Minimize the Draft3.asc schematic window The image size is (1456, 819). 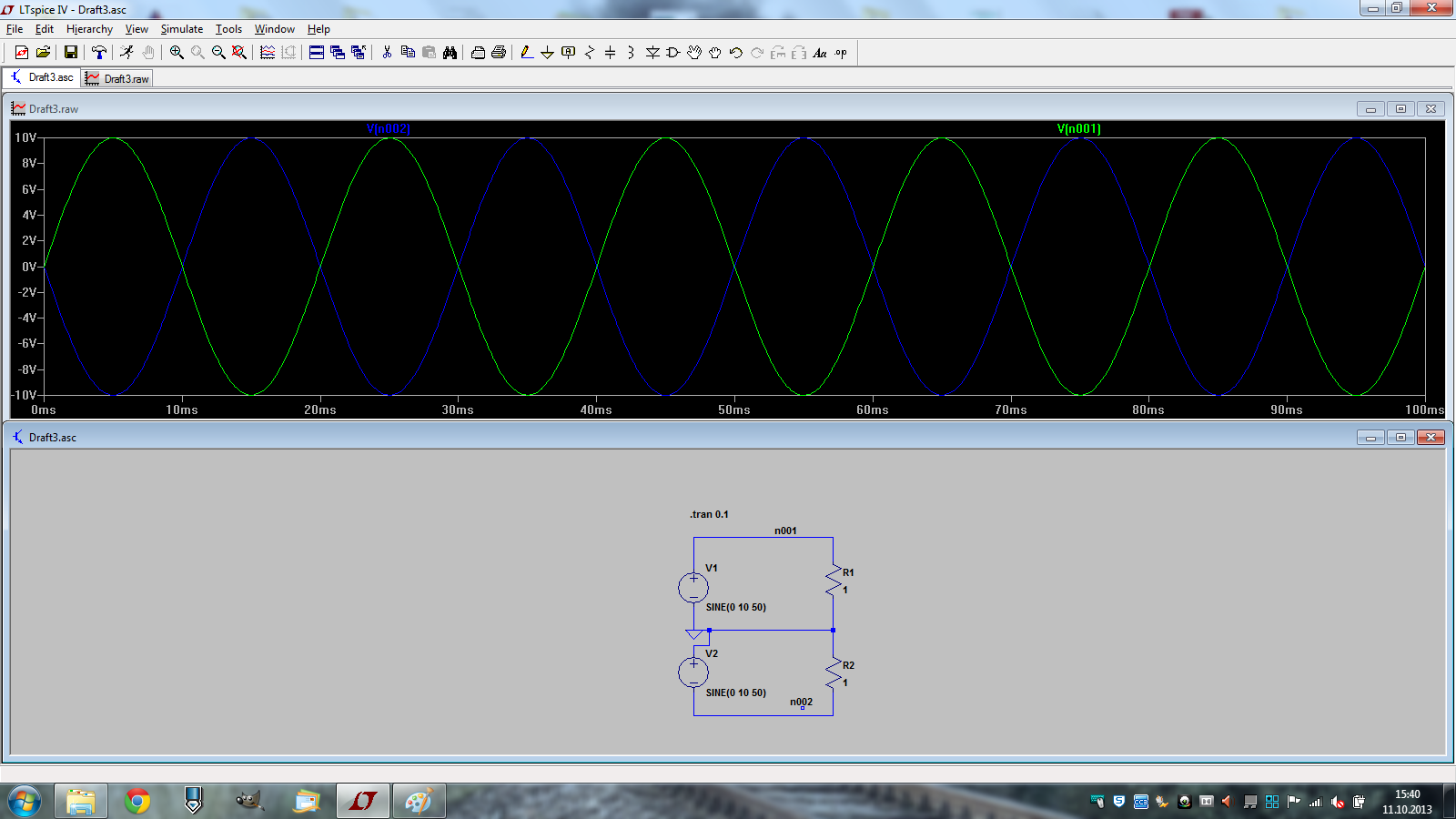(1370, 438)
